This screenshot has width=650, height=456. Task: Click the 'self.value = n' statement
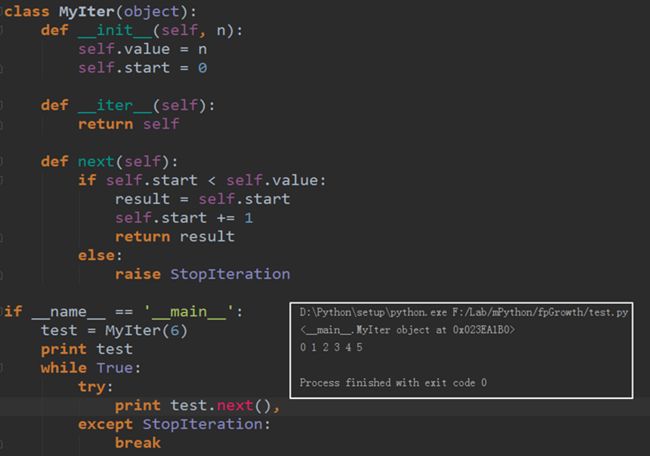tap(143, 49)
